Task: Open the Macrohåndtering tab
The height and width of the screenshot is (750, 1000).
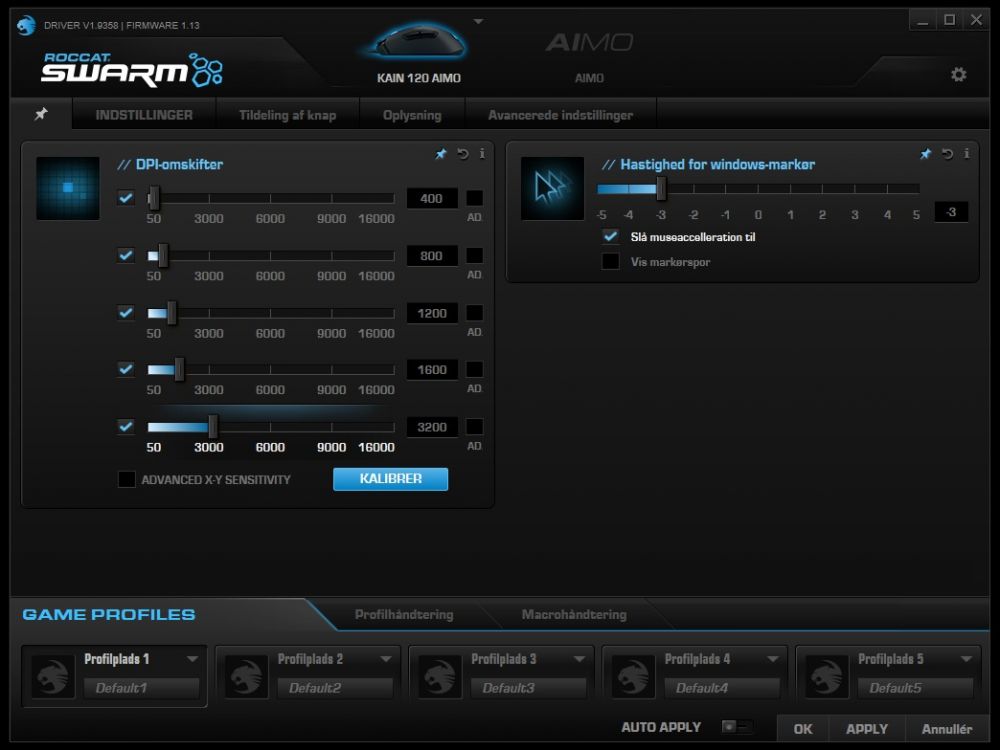Action: 574,614
